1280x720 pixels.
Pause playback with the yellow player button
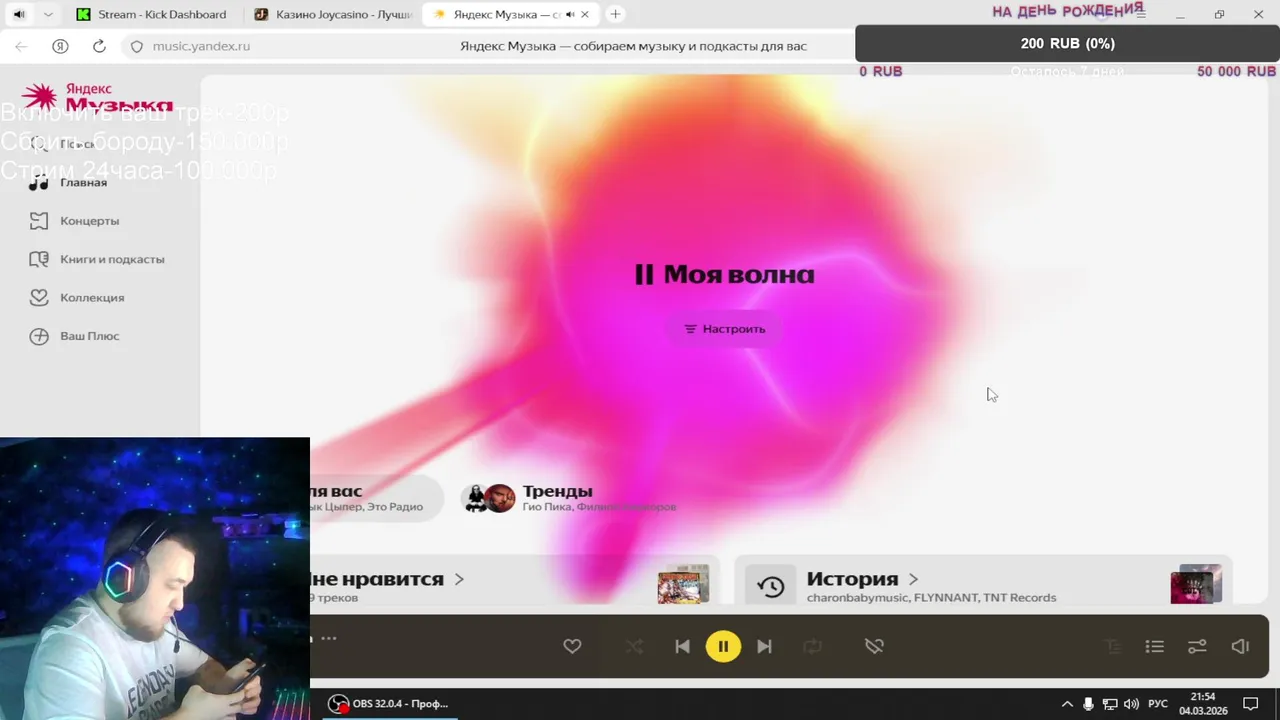pos(723,646)
